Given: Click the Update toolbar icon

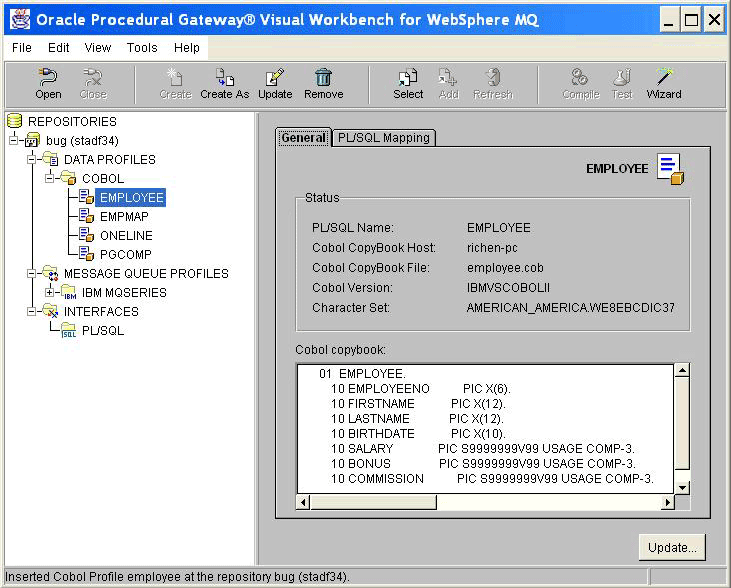Looking at the screenshot, I should click(275, 78).
